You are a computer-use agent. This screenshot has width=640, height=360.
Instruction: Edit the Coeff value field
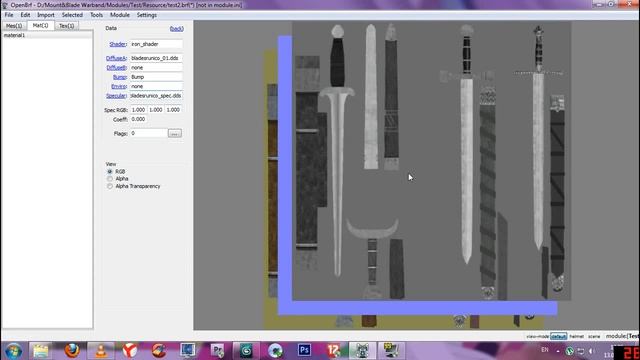(139, 120)
